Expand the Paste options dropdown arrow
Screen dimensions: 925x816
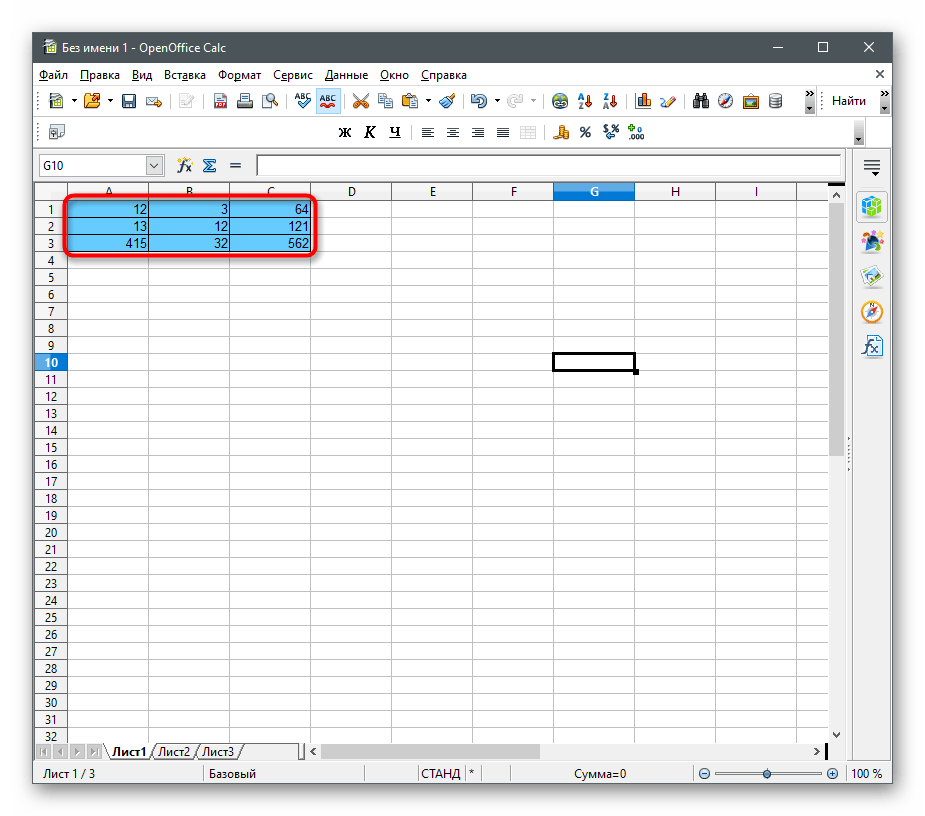pos(428,101)
